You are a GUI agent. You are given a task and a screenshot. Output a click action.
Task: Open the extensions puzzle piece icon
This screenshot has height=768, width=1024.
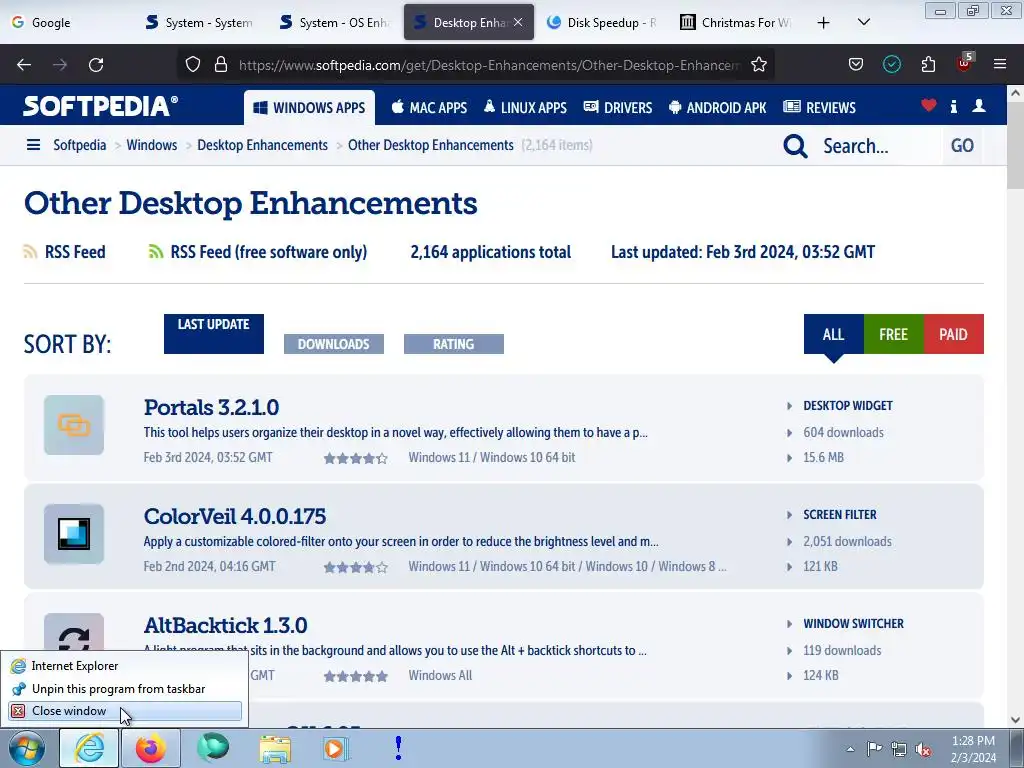point(928,65)
